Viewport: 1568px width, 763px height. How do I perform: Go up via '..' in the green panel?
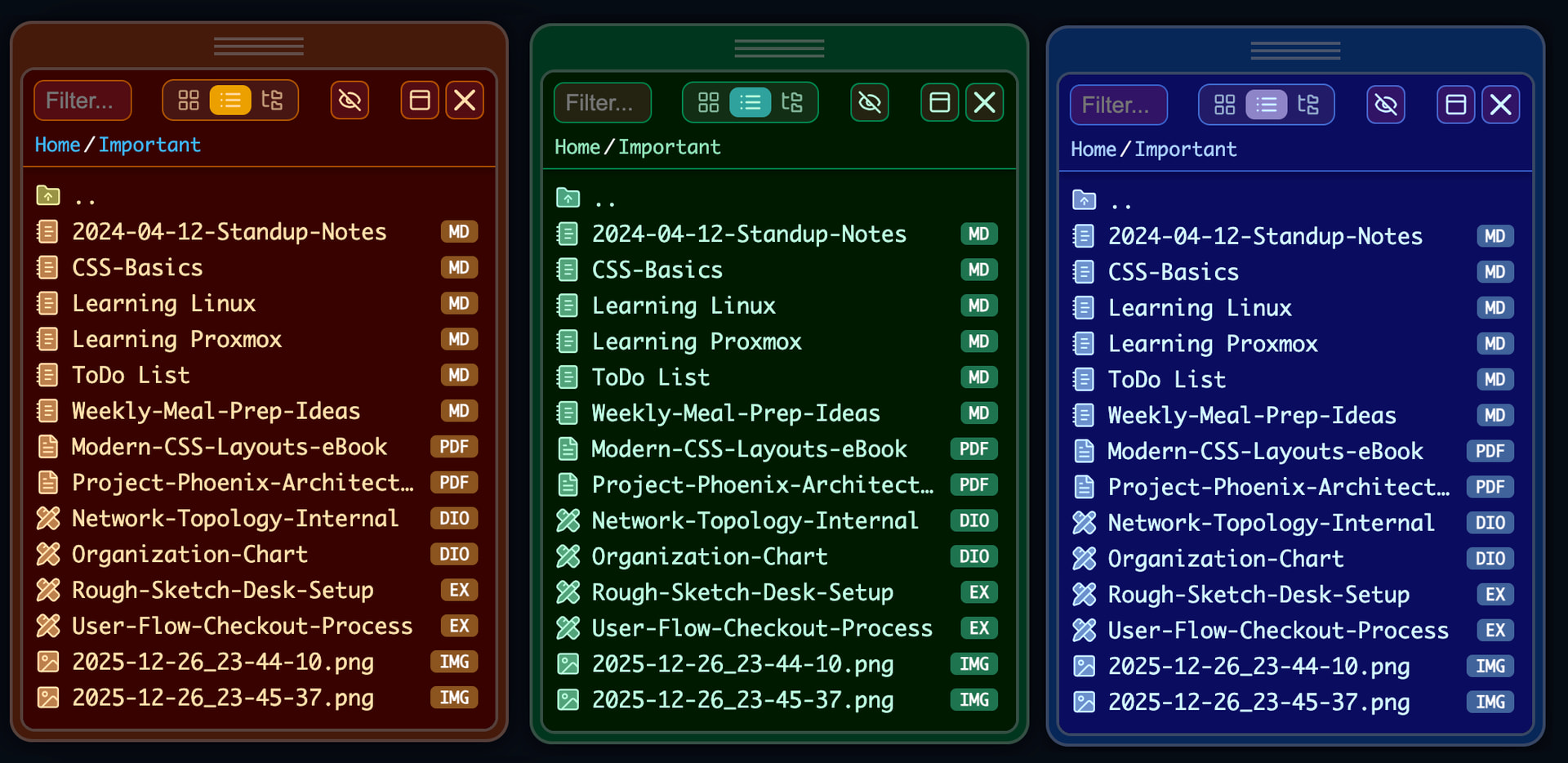[x=605, y=199]
